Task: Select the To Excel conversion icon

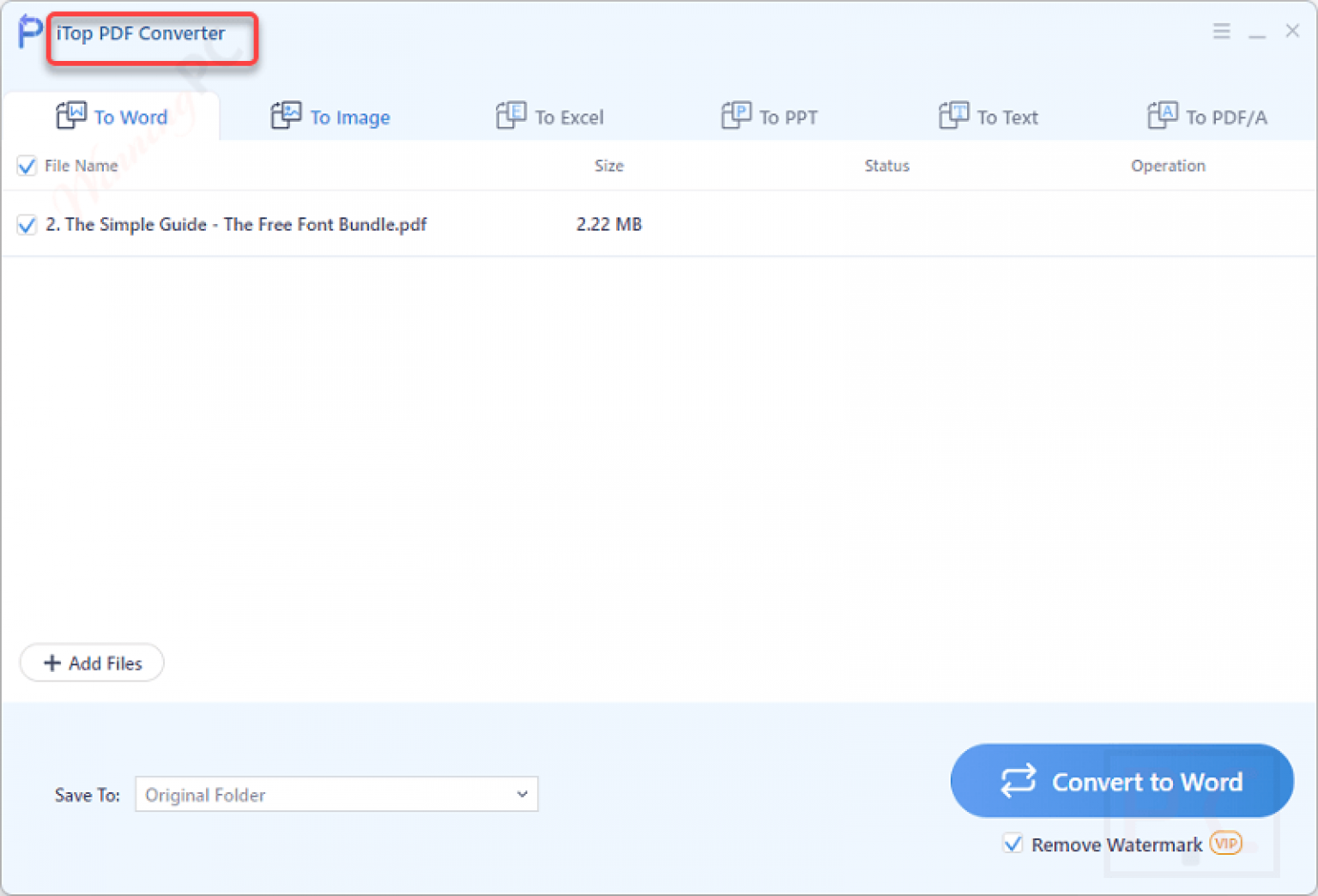Action: (511, 115)
